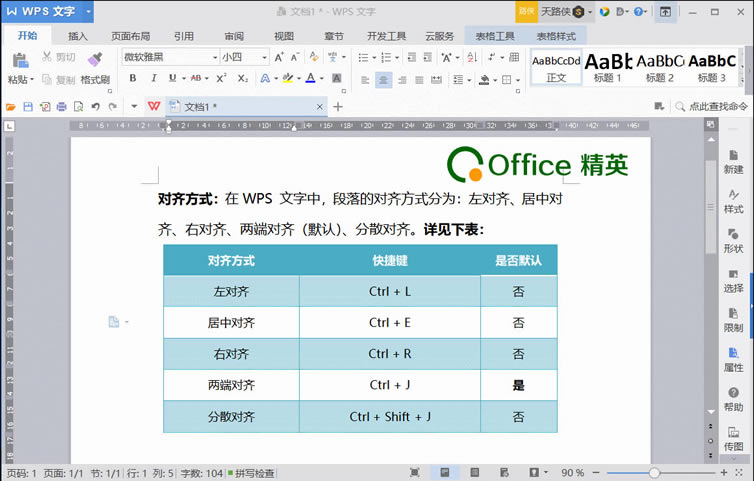Clear formatting eraser icon

coord(314,57)
